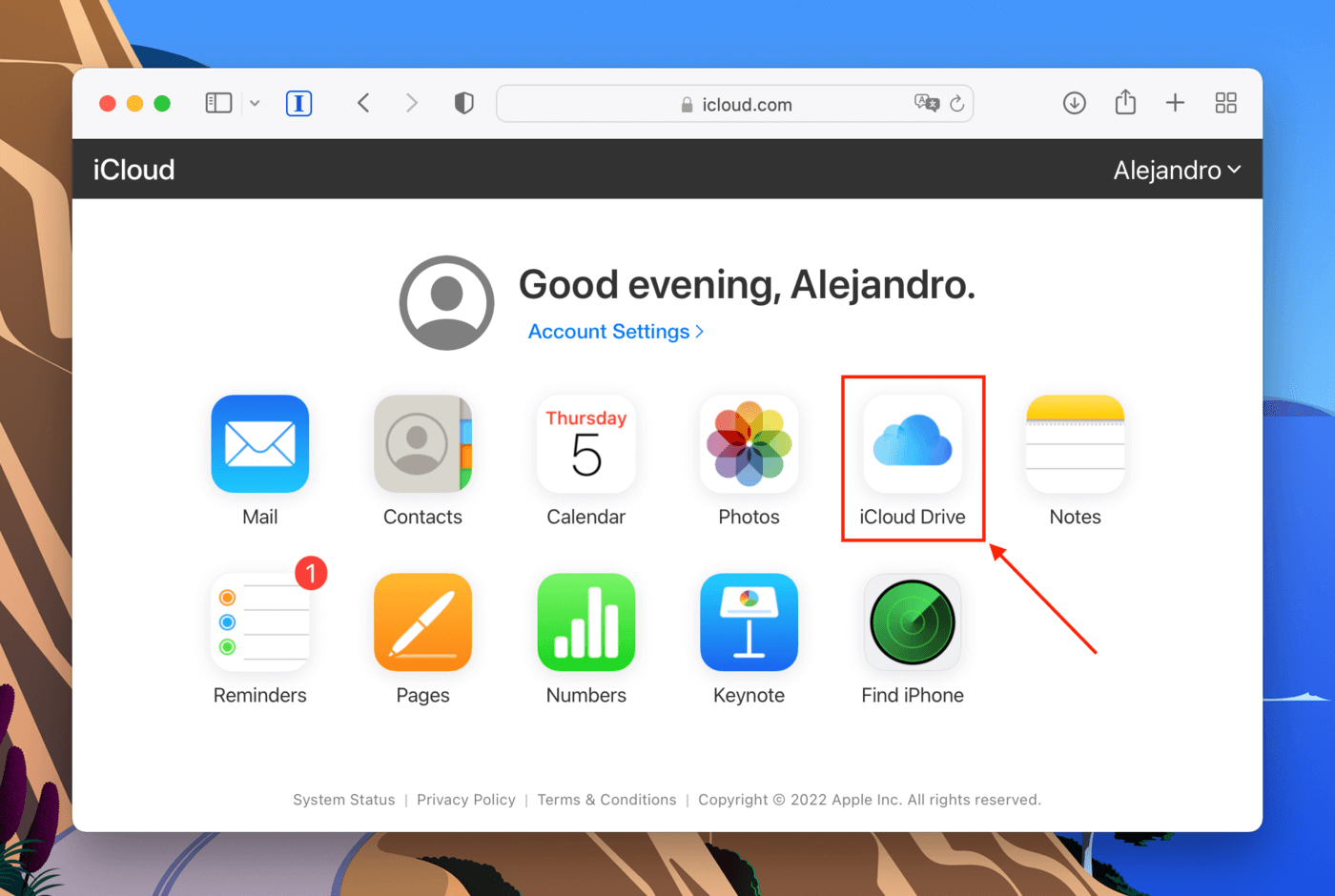The width and height of the screenshot is (1335, 896).
Task: Open the privacy report shield icon
Action: pos(464,103)
